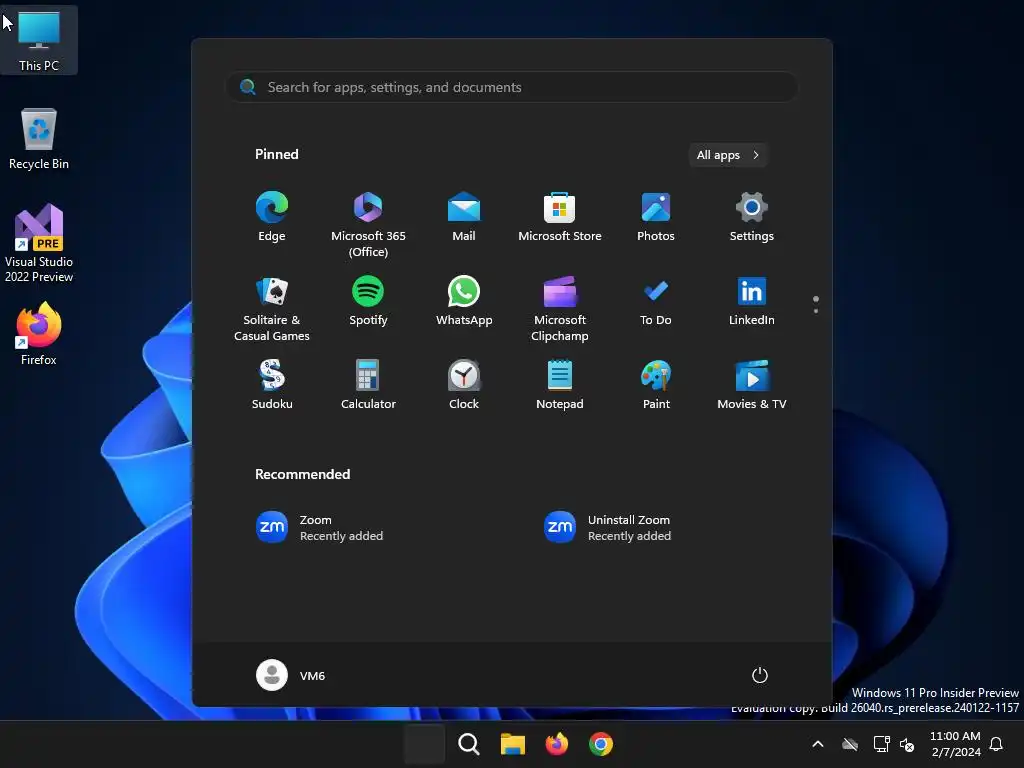The image size is (1024, 768).
Task: Select This PC desktop icon
Action: coord(39,40)
